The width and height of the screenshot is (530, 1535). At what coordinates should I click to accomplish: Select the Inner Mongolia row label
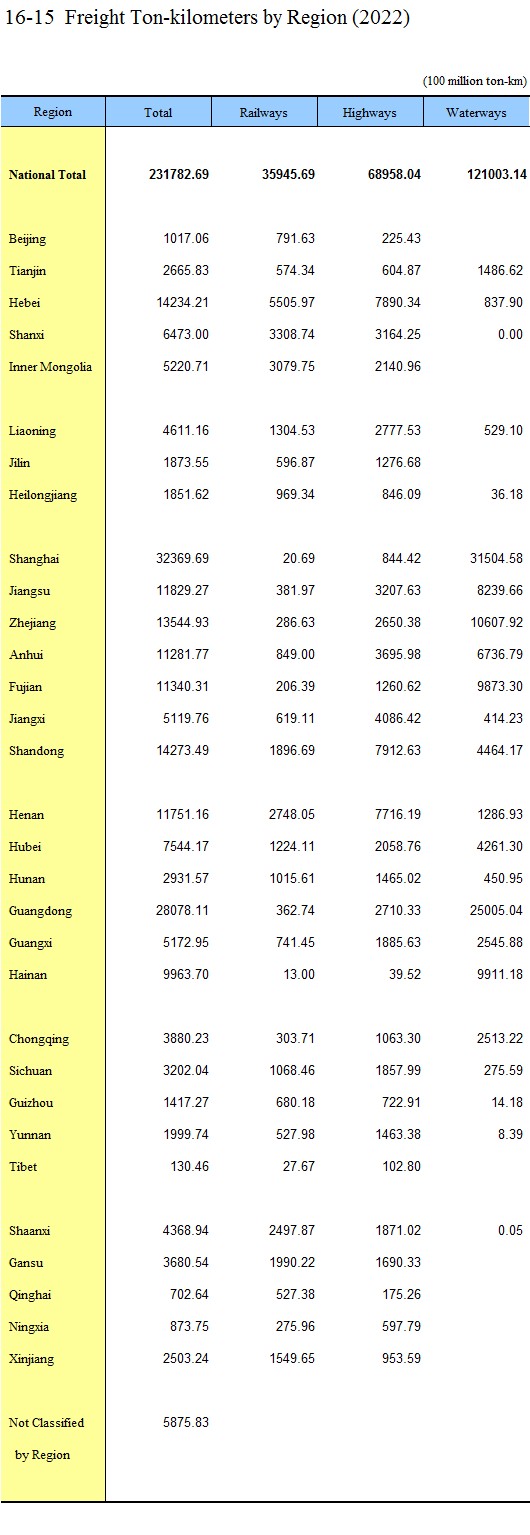coord(50,367)
